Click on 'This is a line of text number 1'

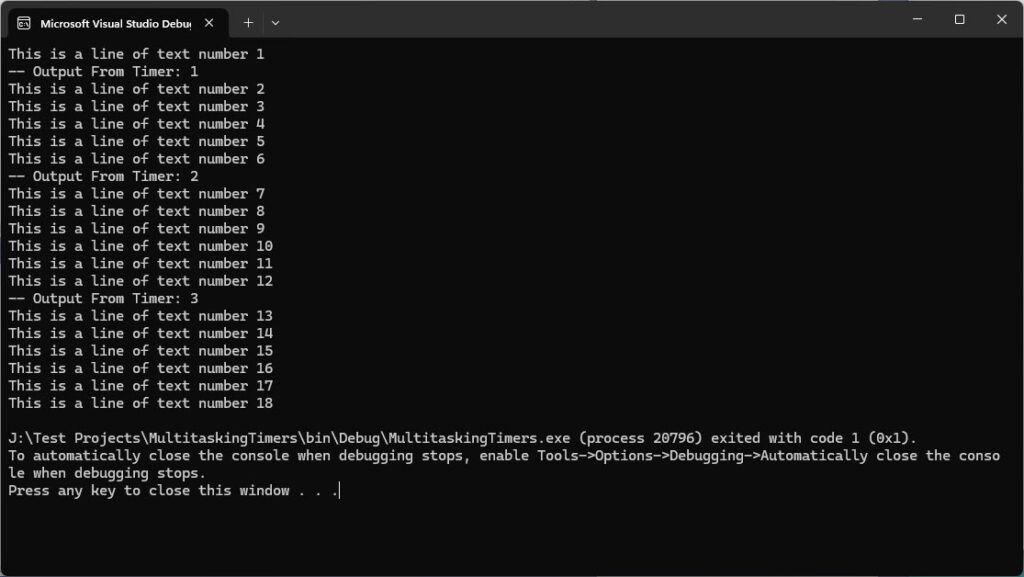point(136,54)
